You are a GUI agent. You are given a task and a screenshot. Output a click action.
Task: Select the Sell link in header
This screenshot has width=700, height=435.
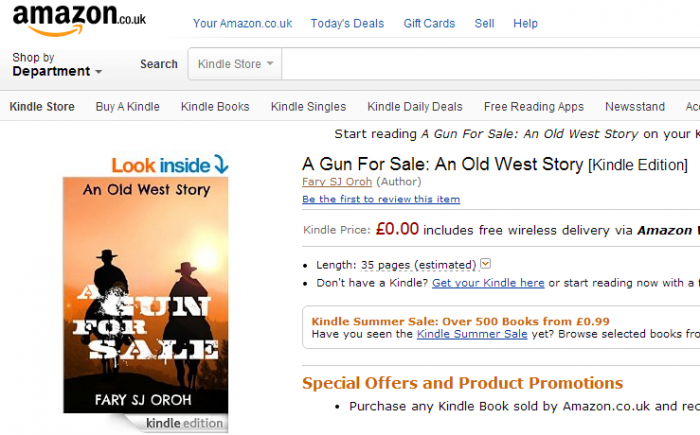pyautogui.click(x=484, y=23)
